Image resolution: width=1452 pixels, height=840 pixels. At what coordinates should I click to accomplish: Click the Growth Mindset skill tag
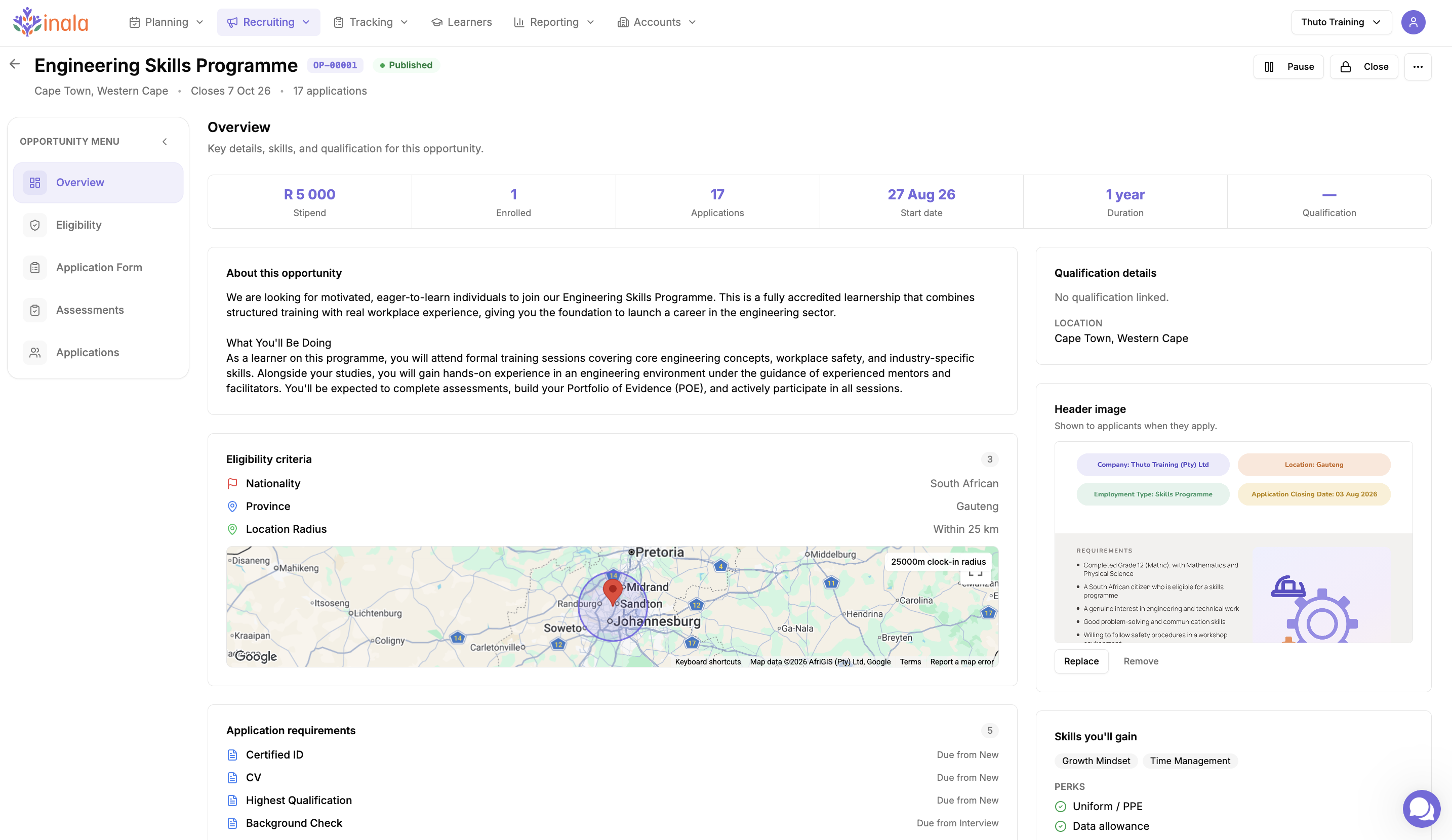coord(1096,761)
